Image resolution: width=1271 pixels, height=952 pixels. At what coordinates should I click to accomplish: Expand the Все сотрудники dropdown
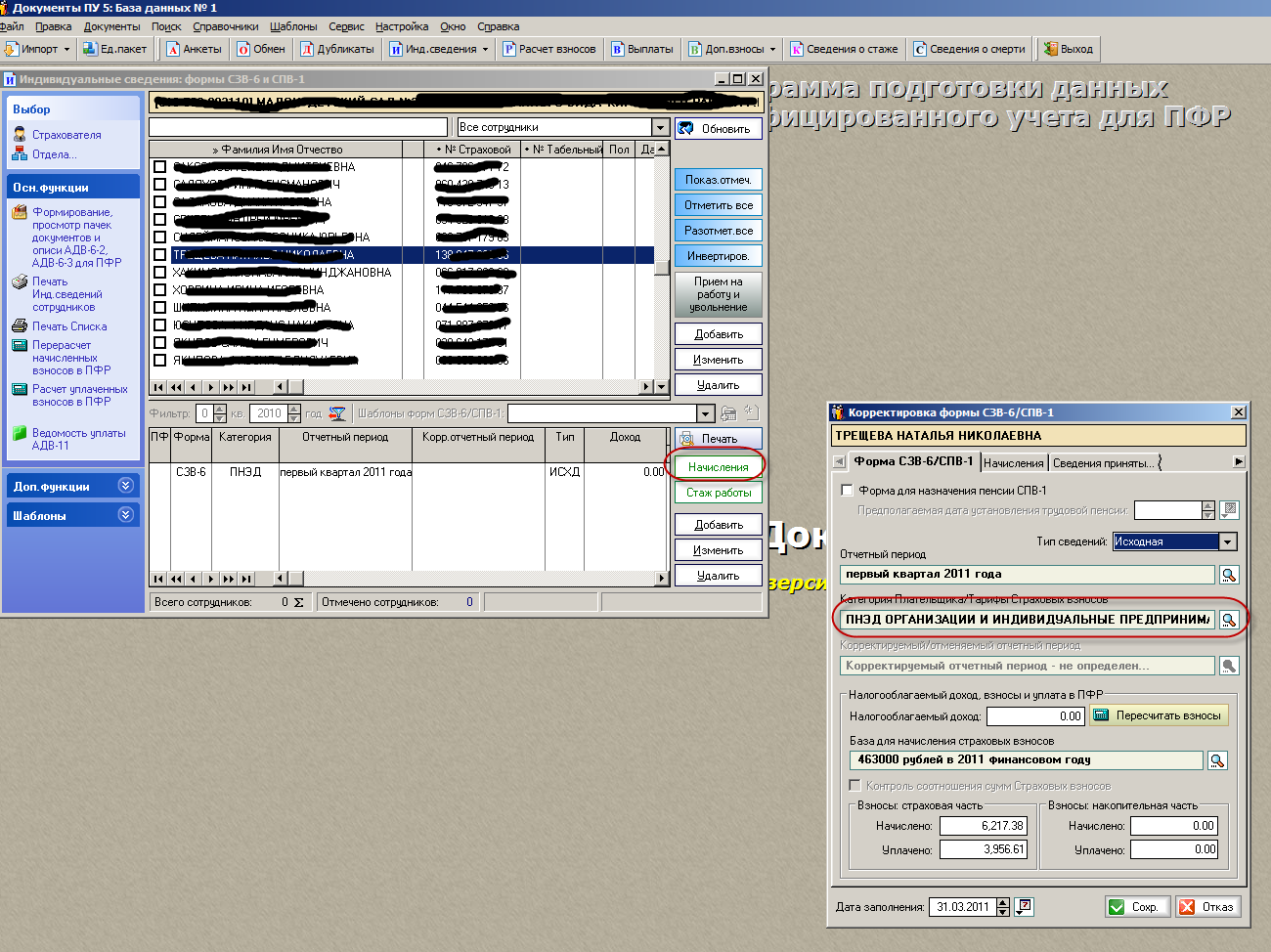(x=660, y=127)
